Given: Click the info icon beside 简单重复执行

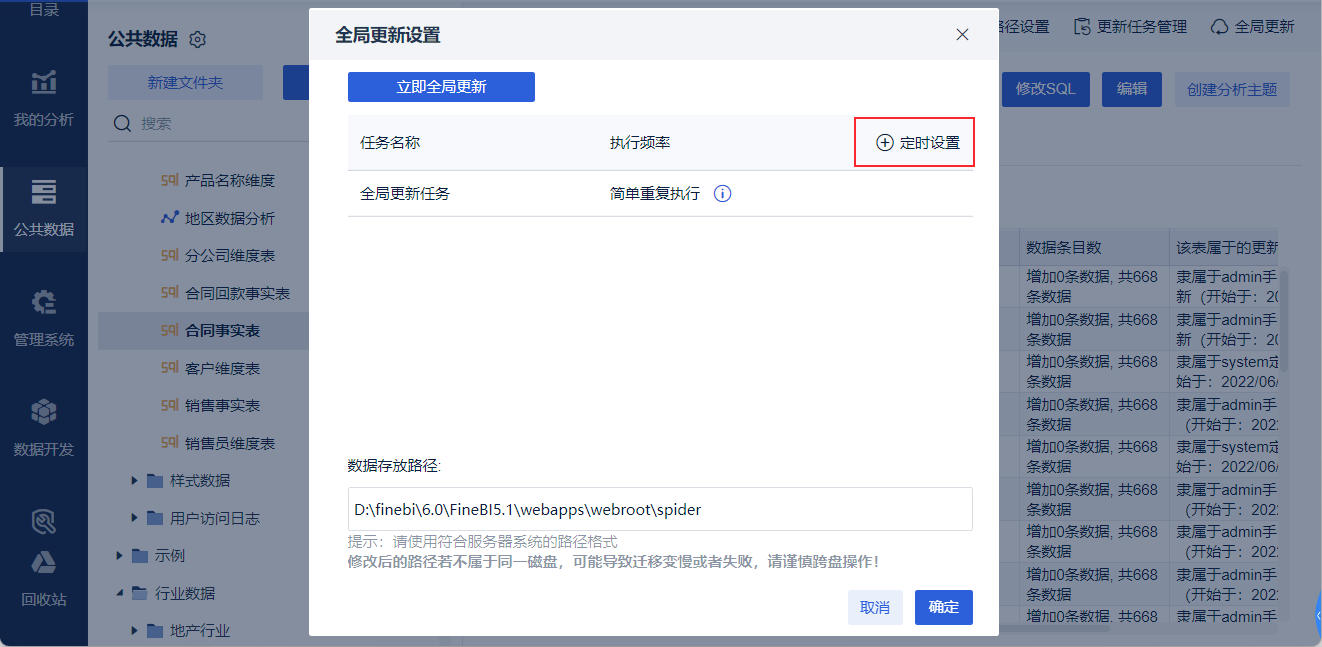Looking at the screenshot, I should [x=723, y=194].
